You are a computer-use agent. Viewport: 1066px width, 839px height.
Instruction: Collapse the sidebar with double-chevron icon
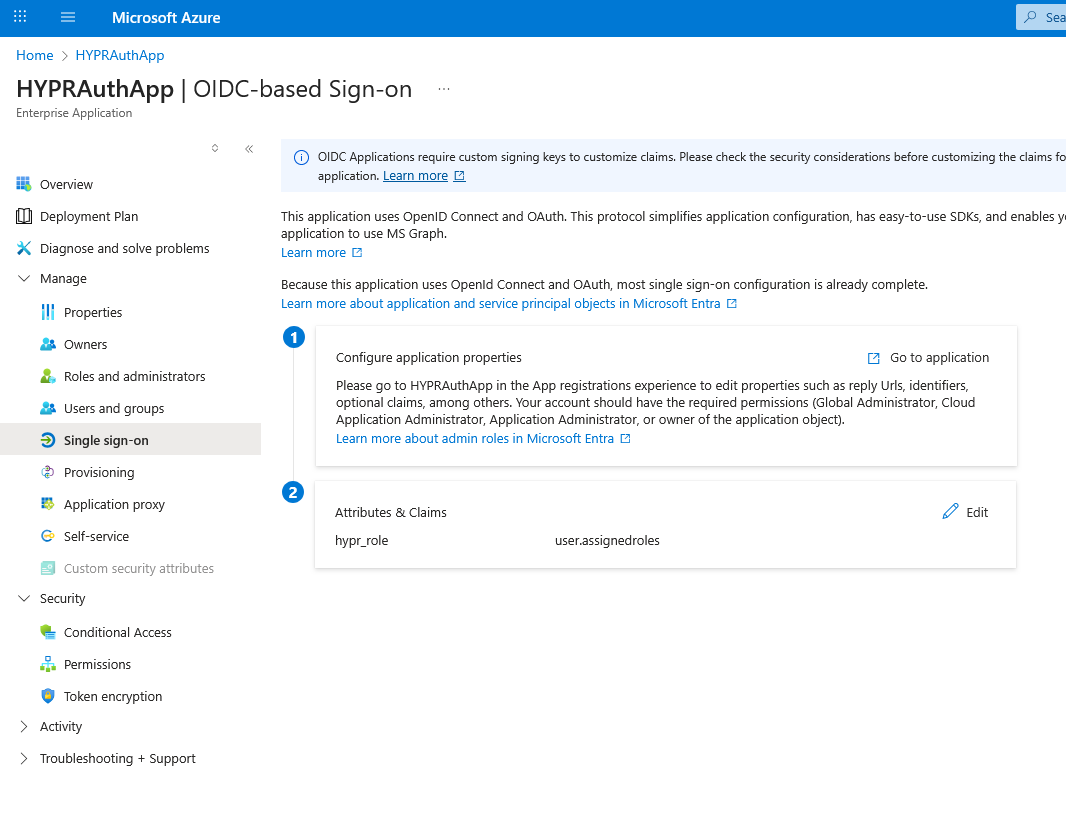tap(249, 149)
